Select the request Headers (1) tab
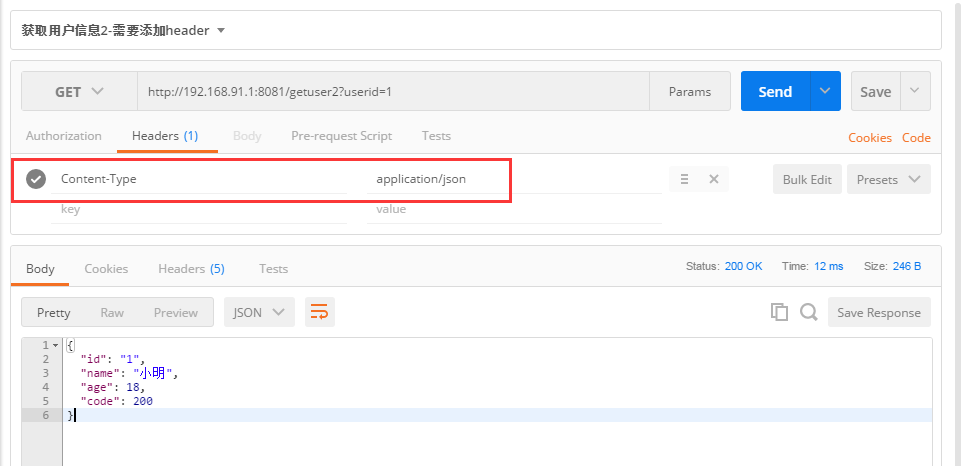The width and height of the screenshot is (963, 466). point(165,136)
